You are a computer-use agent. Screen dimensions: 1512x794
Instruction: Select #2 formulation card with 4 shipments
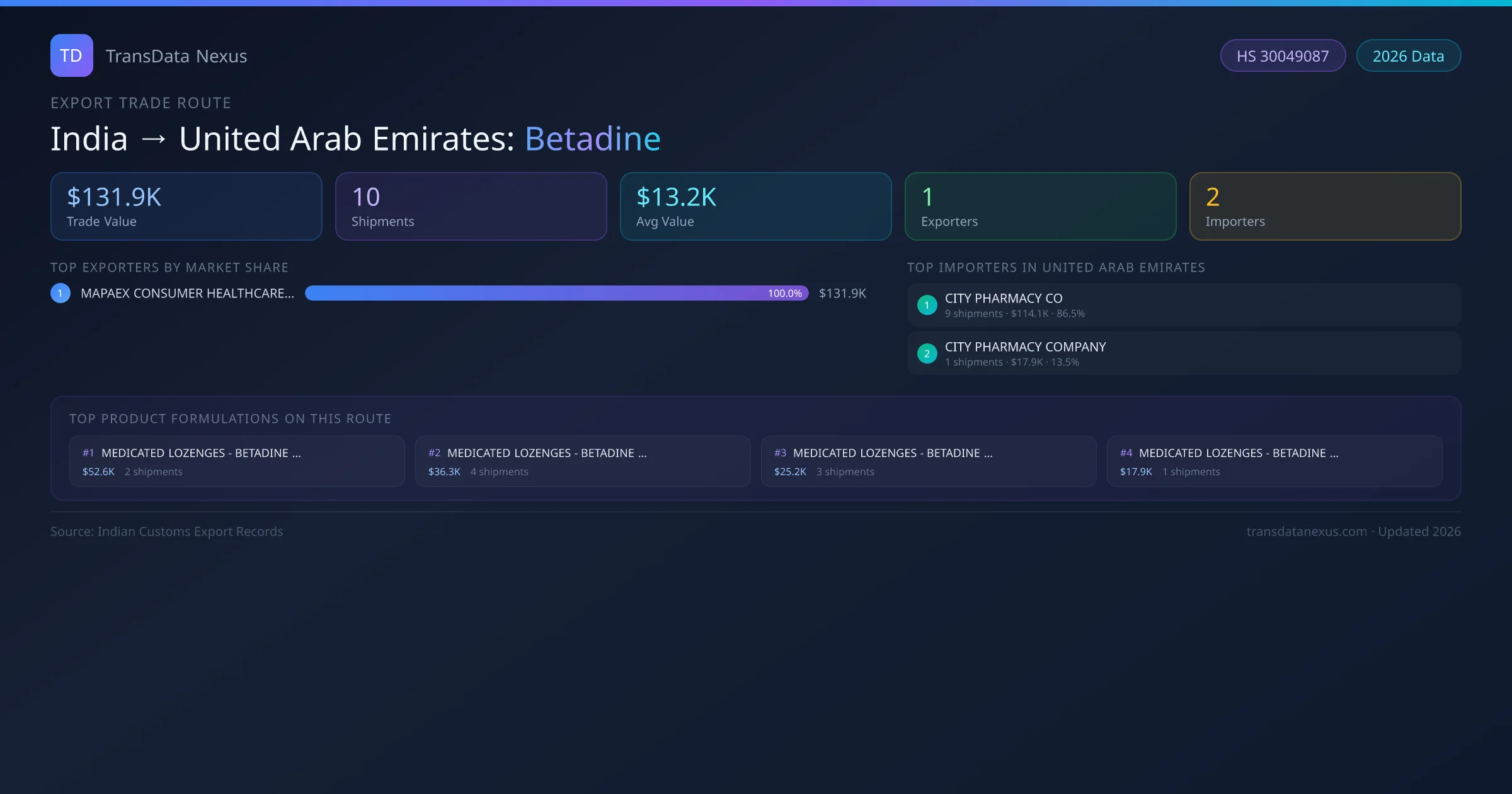[583, 461]
